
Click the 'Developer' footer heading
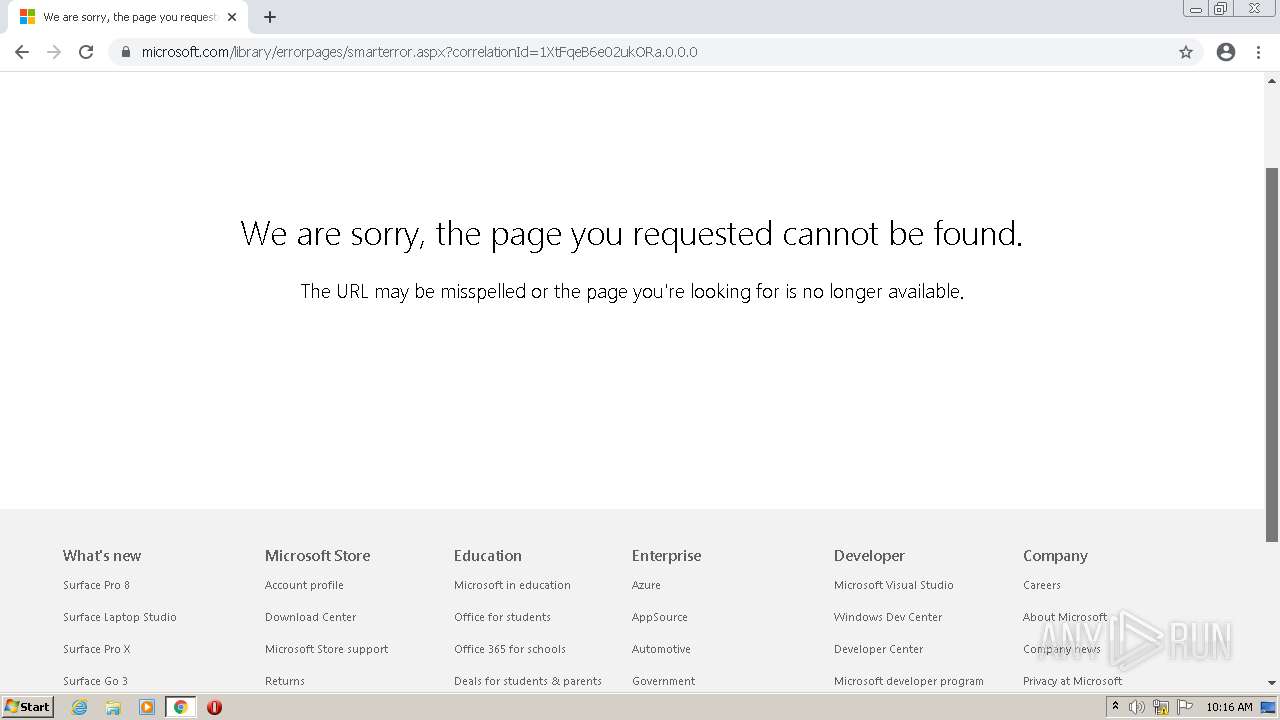tap(869, 555)
